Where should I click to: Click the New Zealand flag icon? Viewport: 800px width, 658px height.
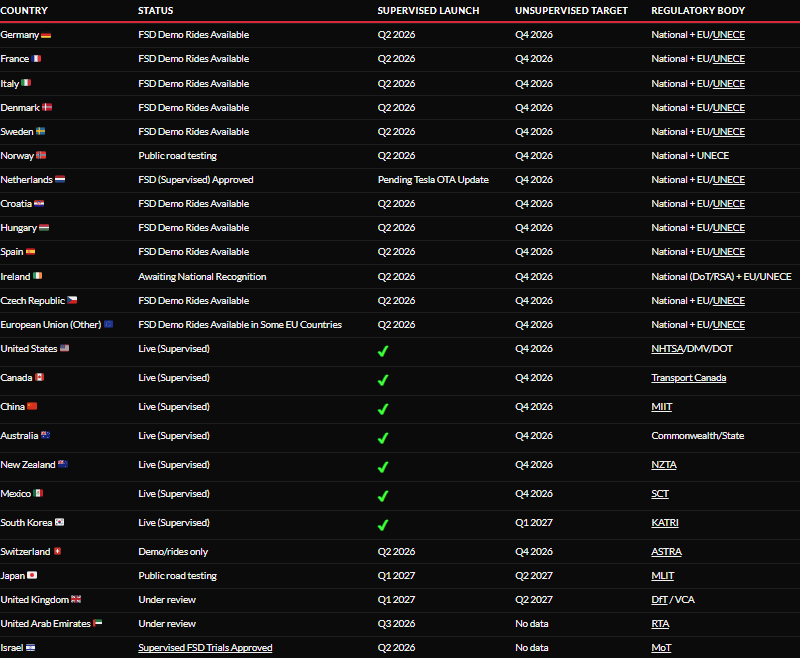tap(63, 464)
